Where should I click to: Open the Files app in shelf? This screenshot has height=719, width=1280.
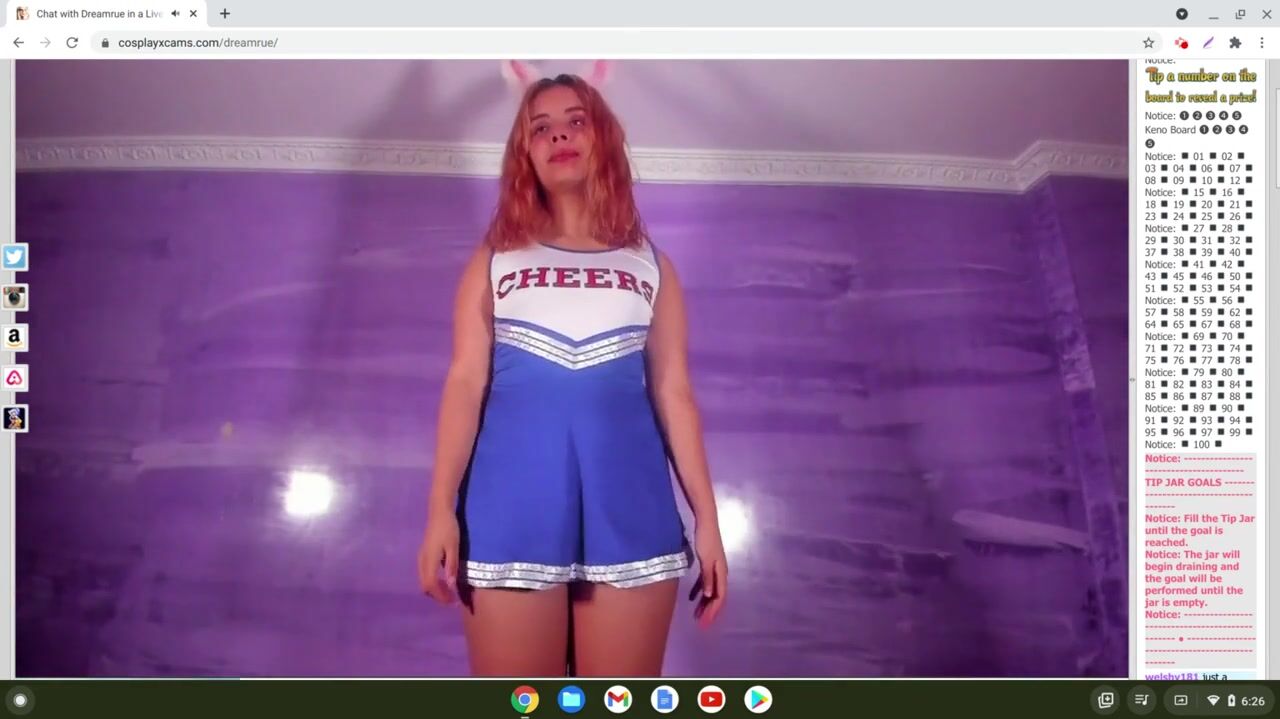572,699
